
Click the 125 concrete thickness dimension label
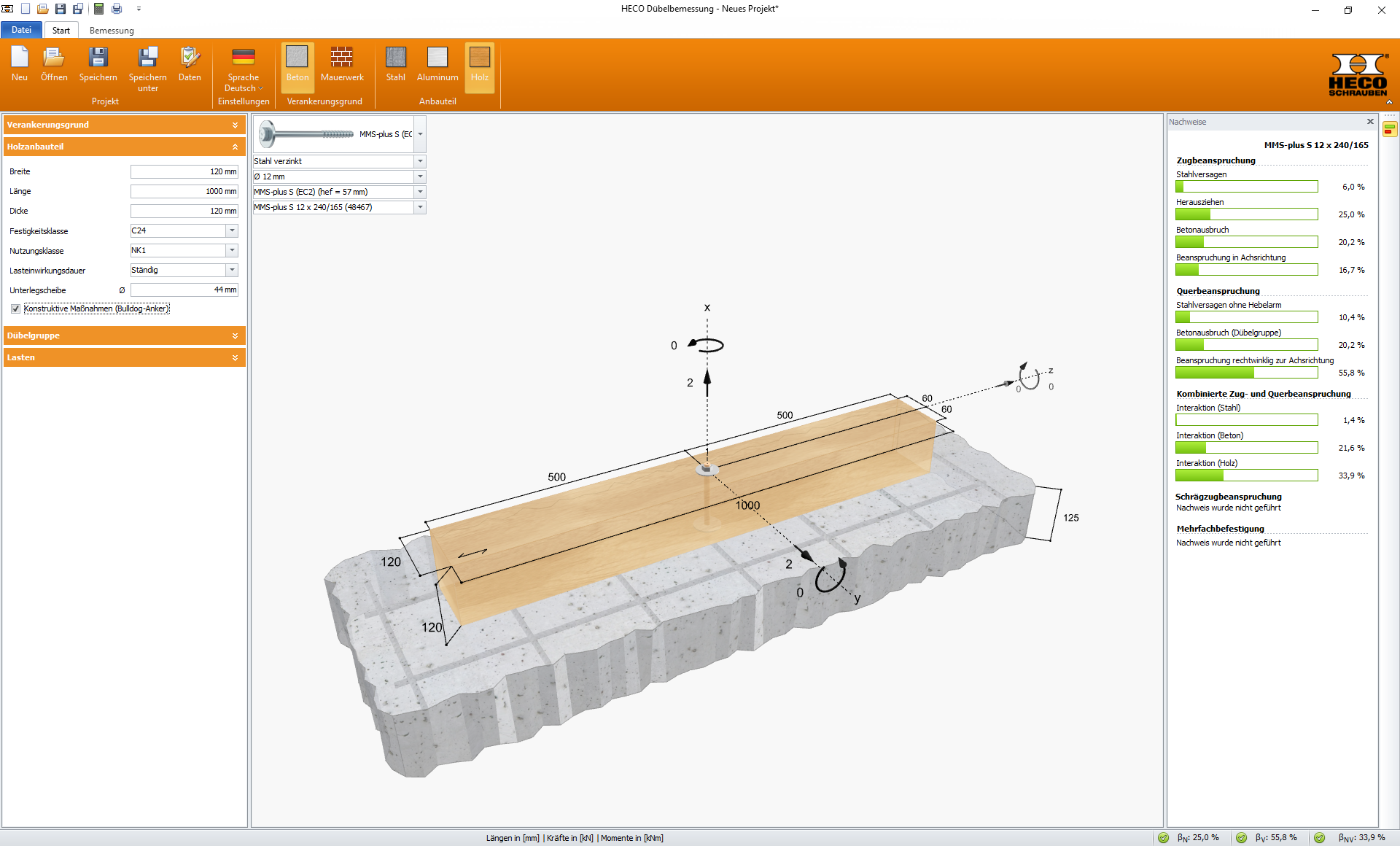1070,518
